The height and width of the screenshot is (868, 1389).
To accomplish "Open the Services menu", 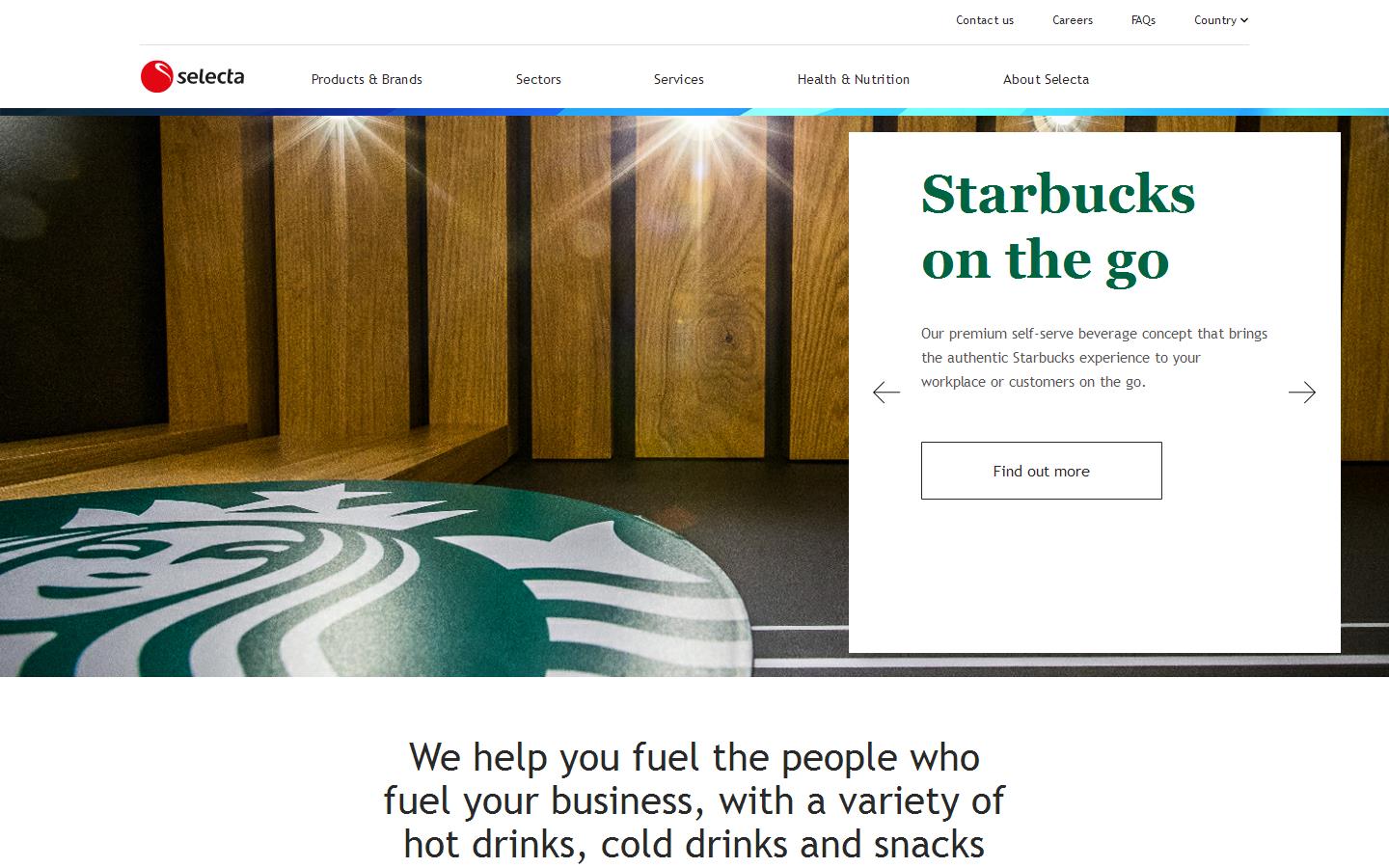I will (679, 79).
